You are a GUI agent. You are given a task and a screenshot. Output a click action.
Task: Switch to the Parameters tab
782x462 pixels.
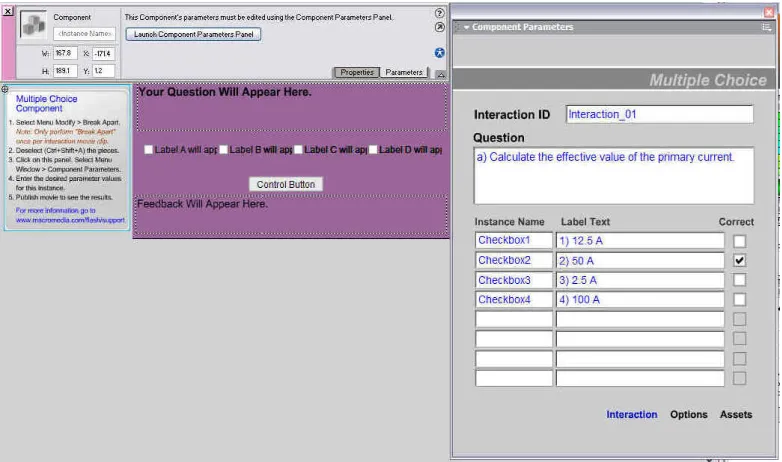(403, 72)
